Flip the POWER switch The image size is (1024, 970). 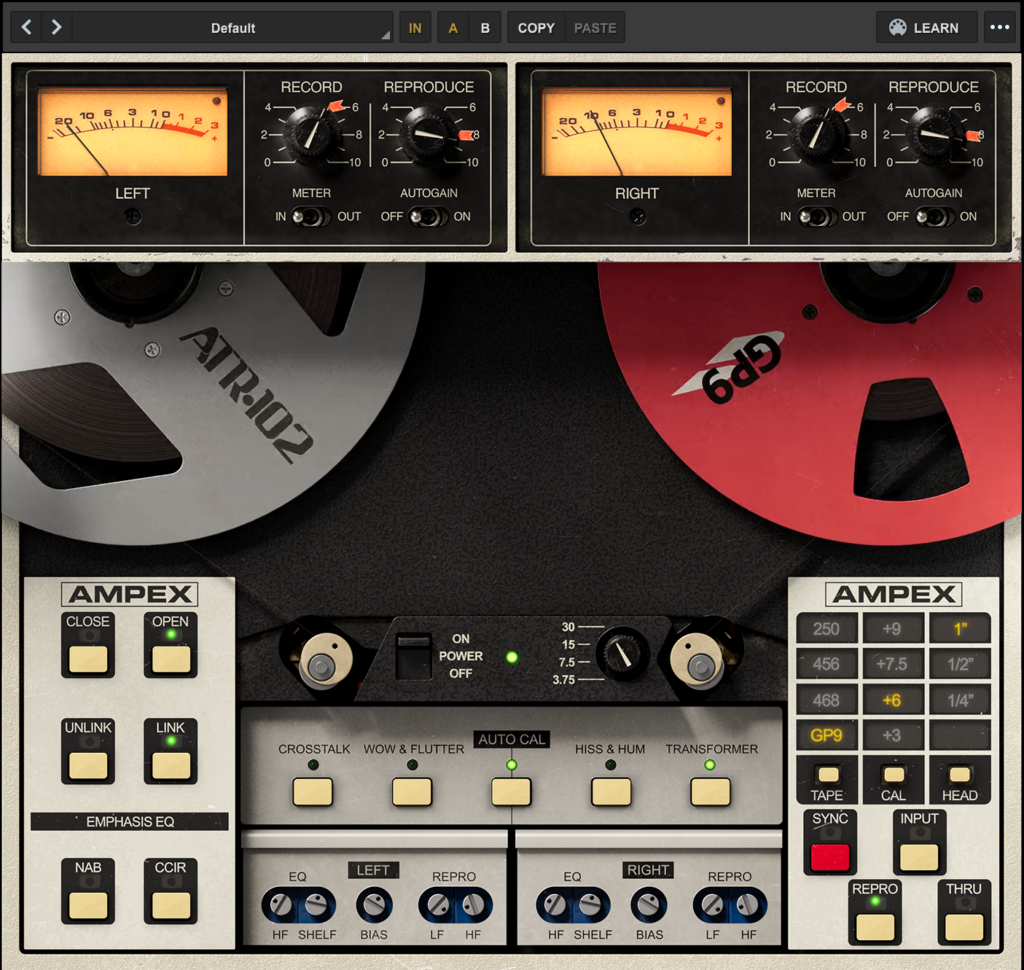tap(413, 656)
